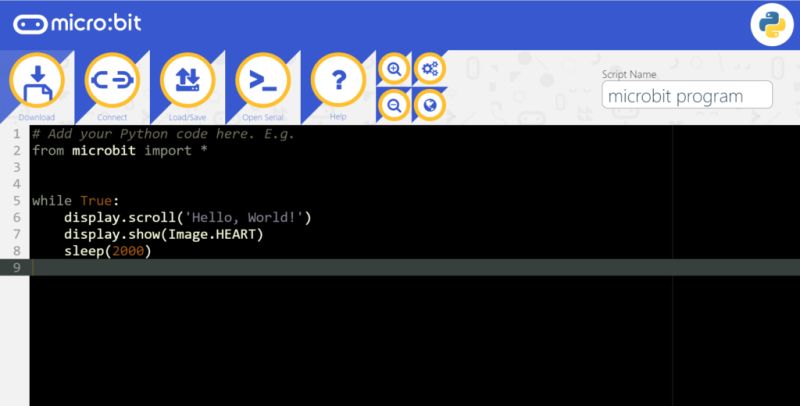Click the Connect micro:bit icon
The image size is (800, 406).
click(x=112, y=80)
